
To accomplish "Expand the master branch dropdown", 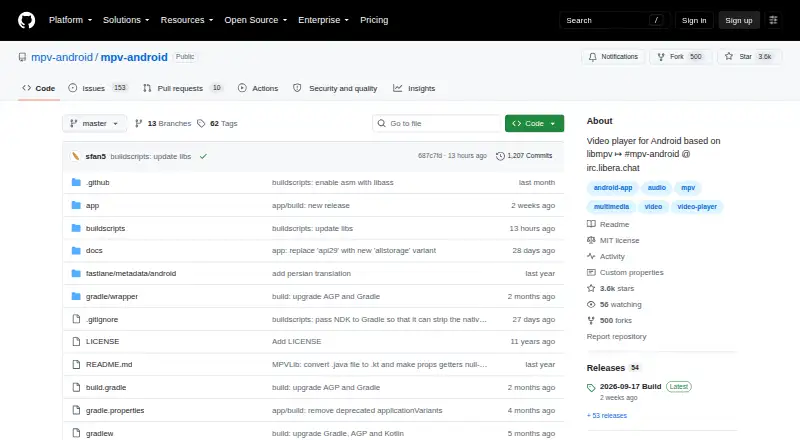I will [x=94, y=124].
